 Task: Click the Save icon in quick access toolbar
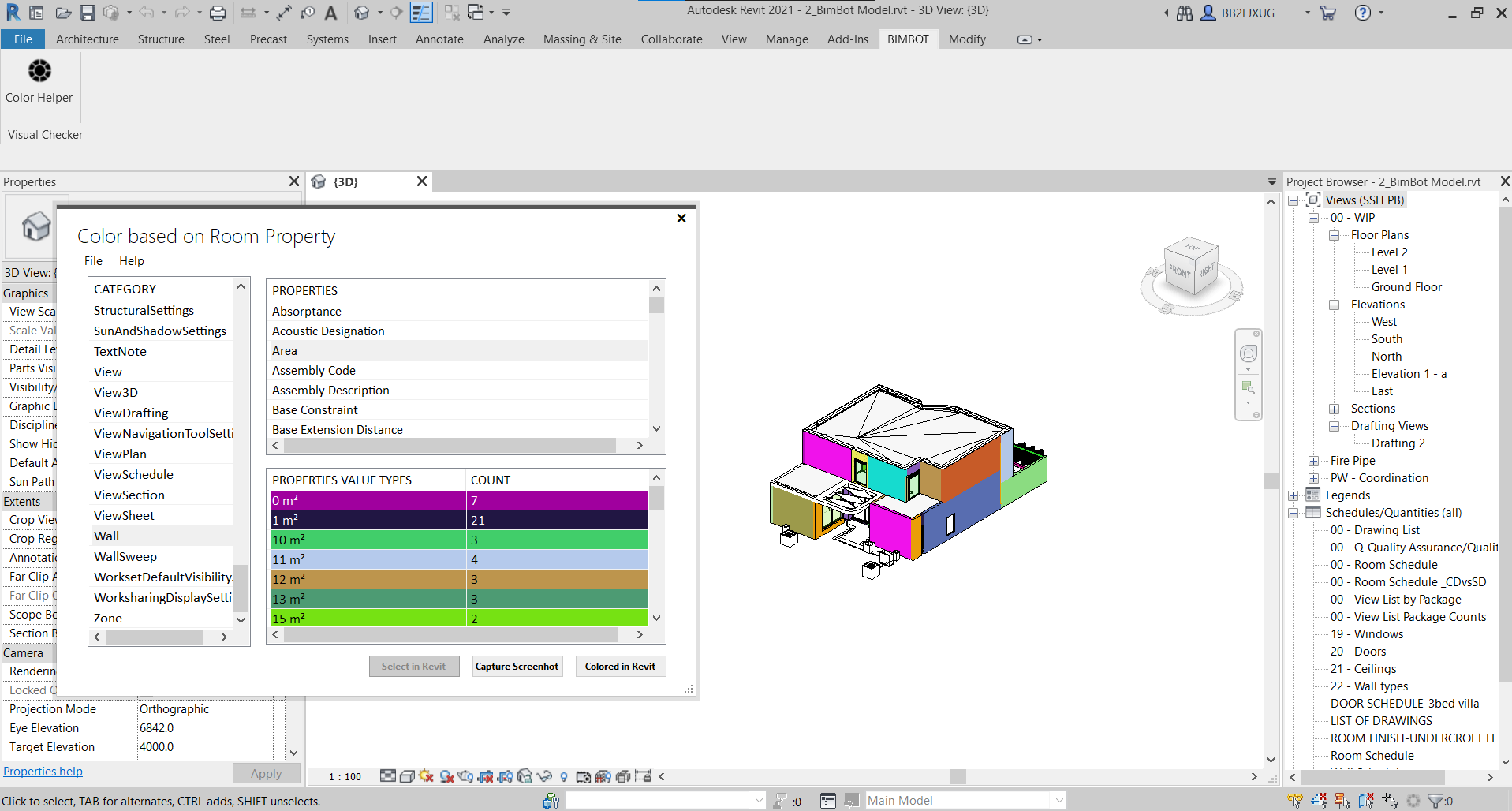88,13
